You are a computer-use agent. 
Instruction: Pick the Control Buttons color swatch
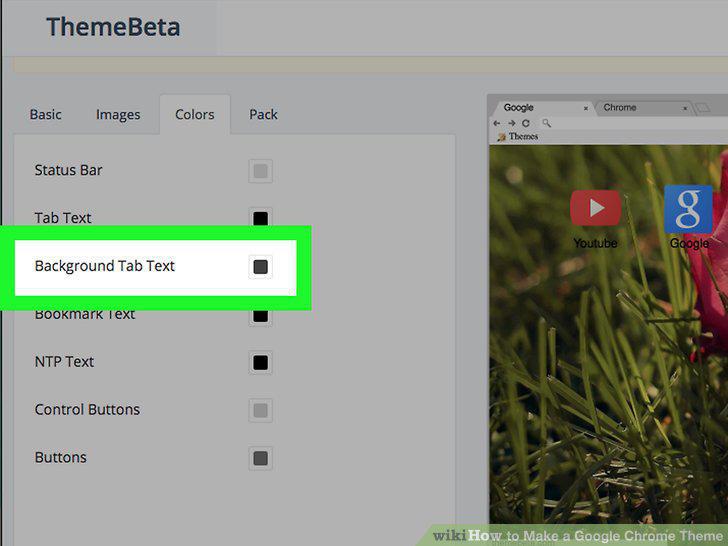click(x=260, y=410)
